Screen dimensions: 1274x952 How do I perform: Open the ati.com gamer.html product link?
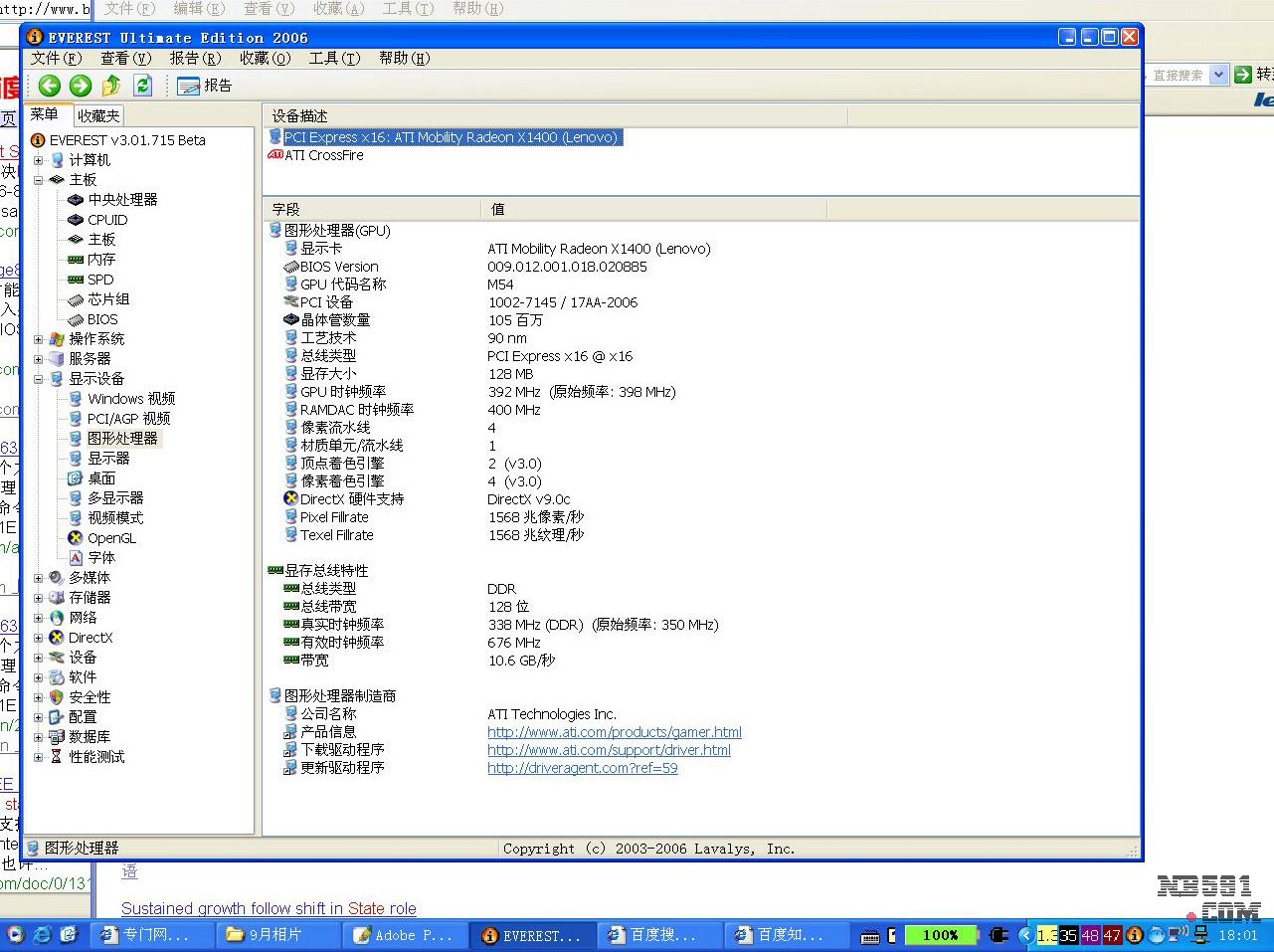click(614, 732)
